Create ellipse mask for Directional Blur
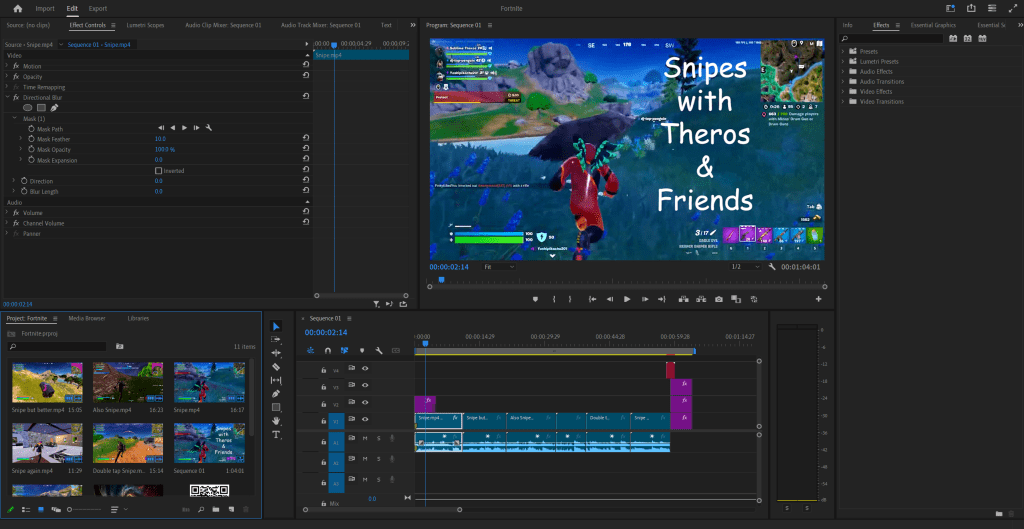 (x=27, y=108)
